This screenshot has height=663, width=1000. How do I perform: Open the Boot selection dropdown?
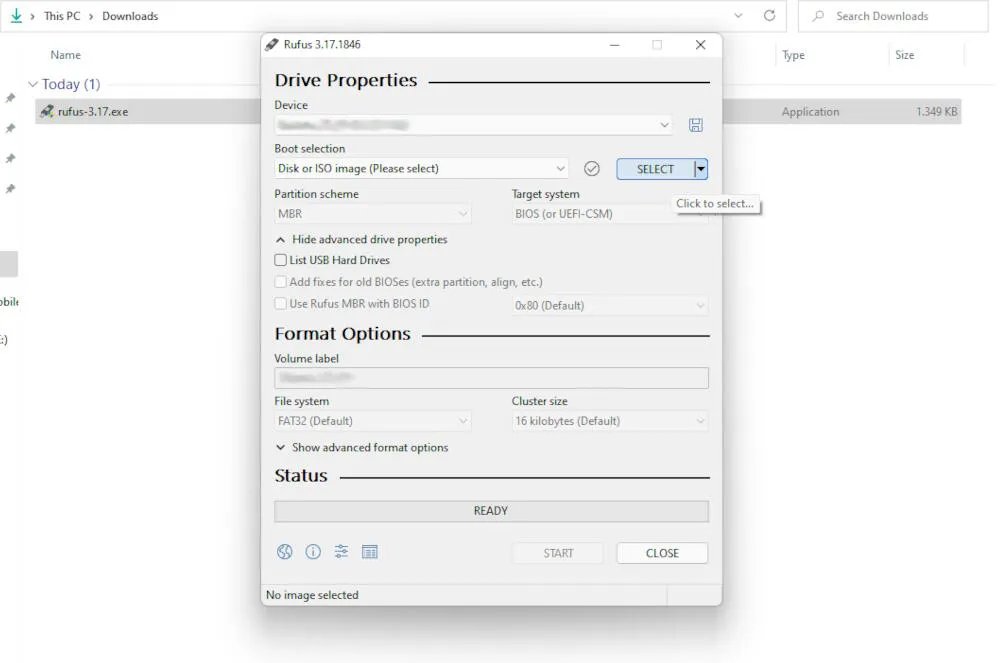click(x=420, y=168)
